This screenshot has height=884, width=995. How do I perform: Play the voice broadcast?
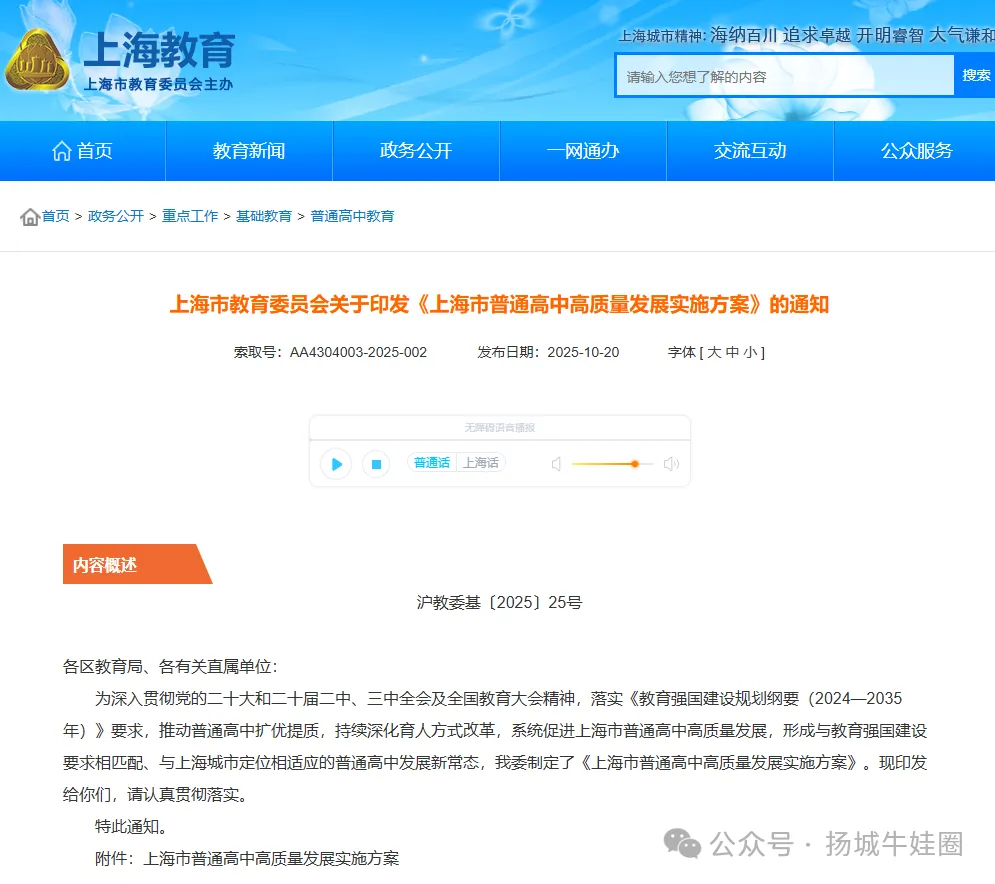coord(336,464)
